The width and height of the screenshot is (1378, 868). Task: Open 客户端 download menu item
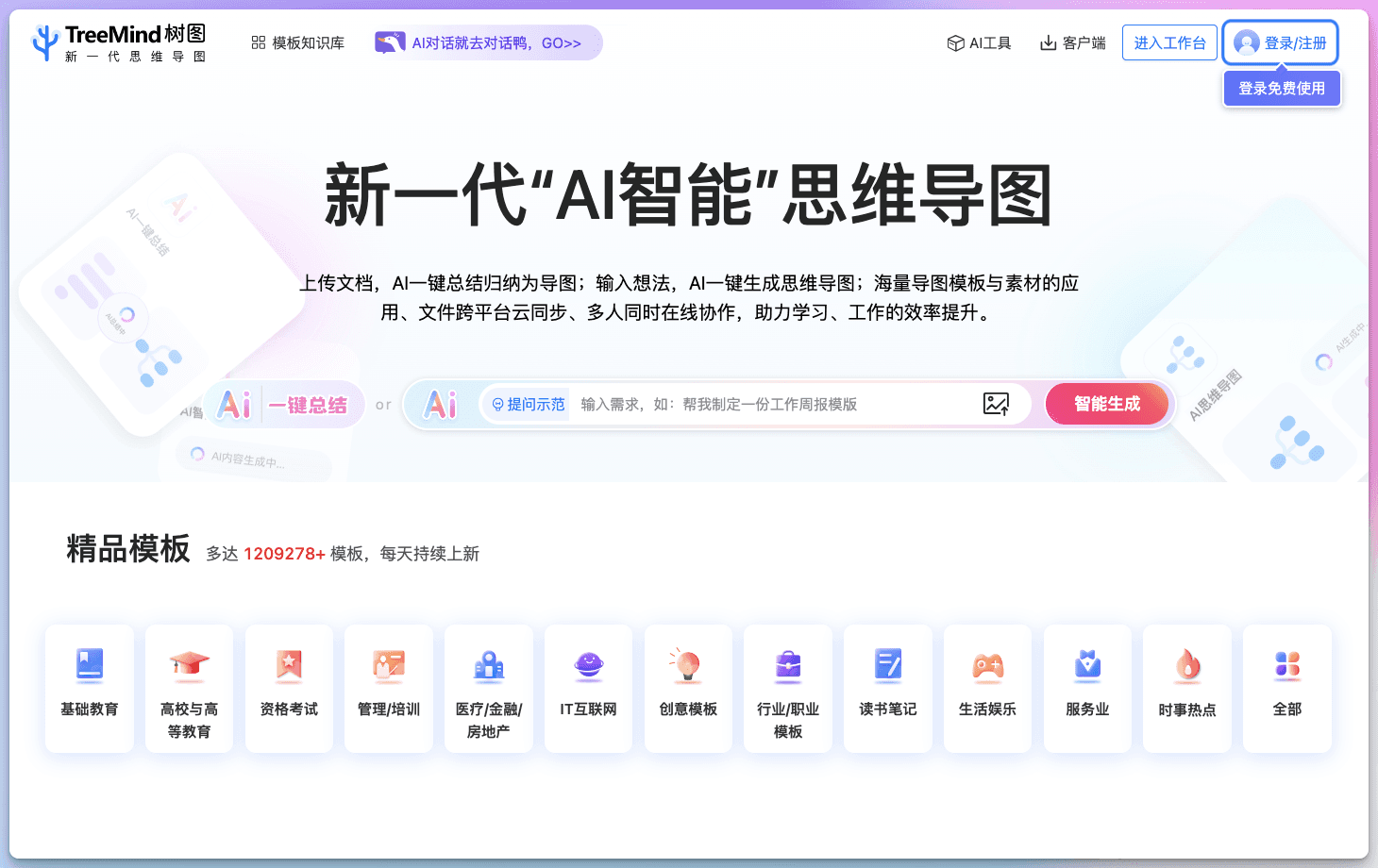1072,43
